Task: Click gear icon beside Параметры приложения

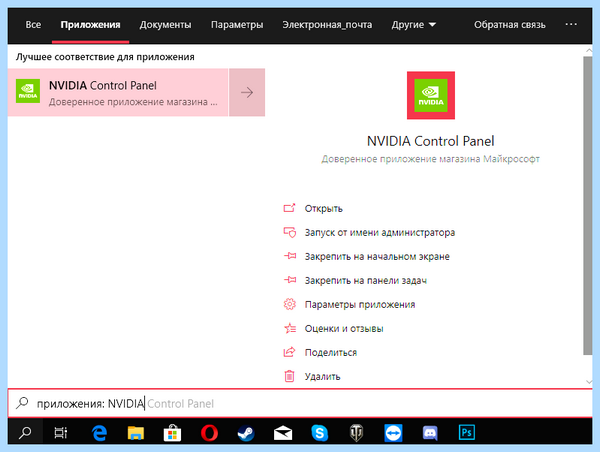Action: click(x=290, y=304)
